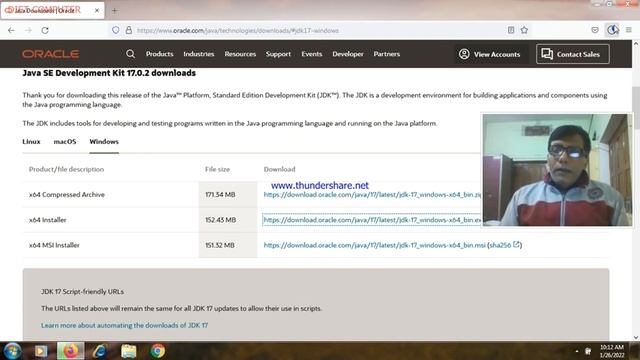This screenshot has height=360, width=640.
Task: Open the Events menu
Action: tap(312, 54)
